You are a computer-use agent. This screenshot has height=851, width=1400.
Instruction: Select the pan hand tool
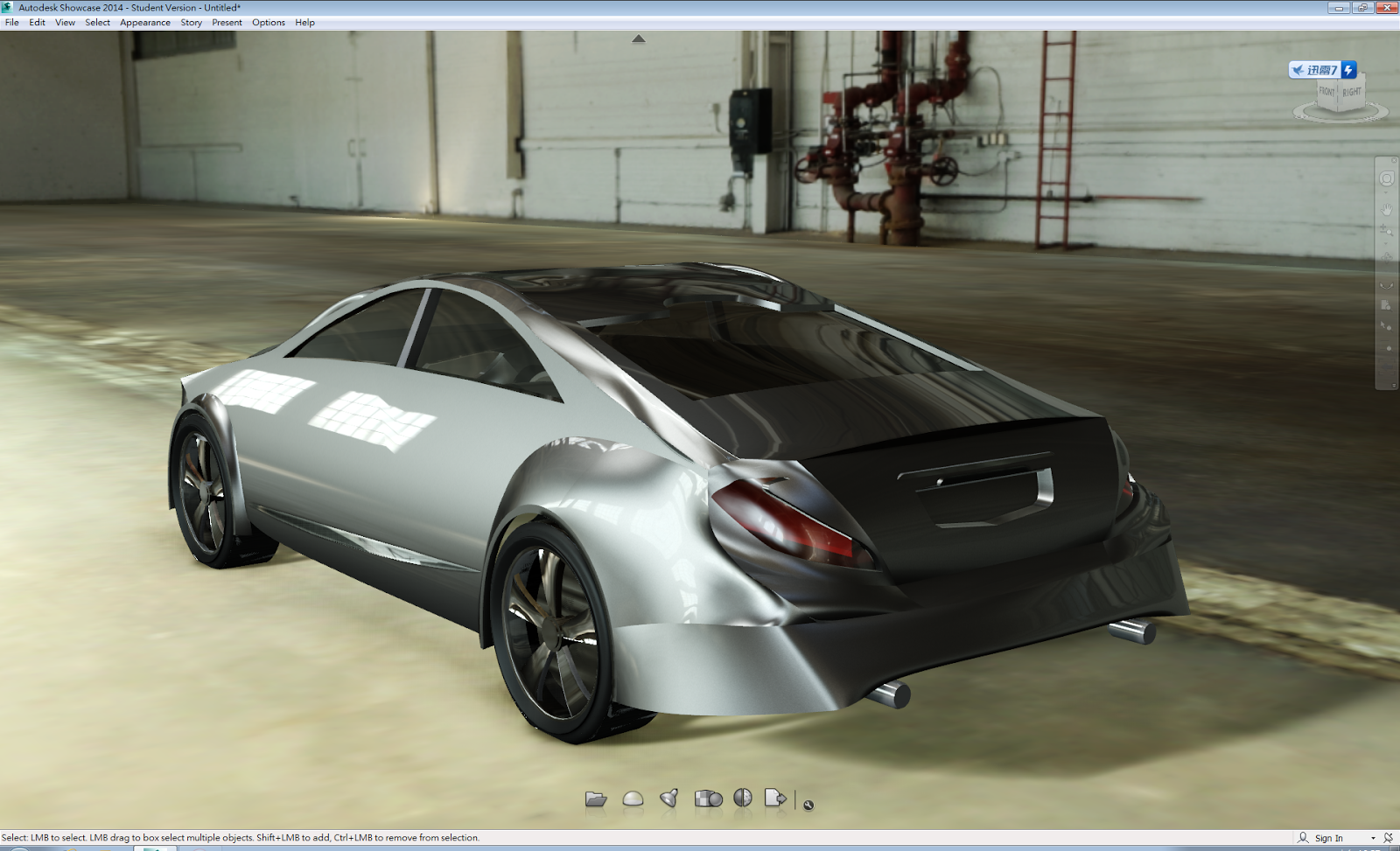coord(1385,208)
